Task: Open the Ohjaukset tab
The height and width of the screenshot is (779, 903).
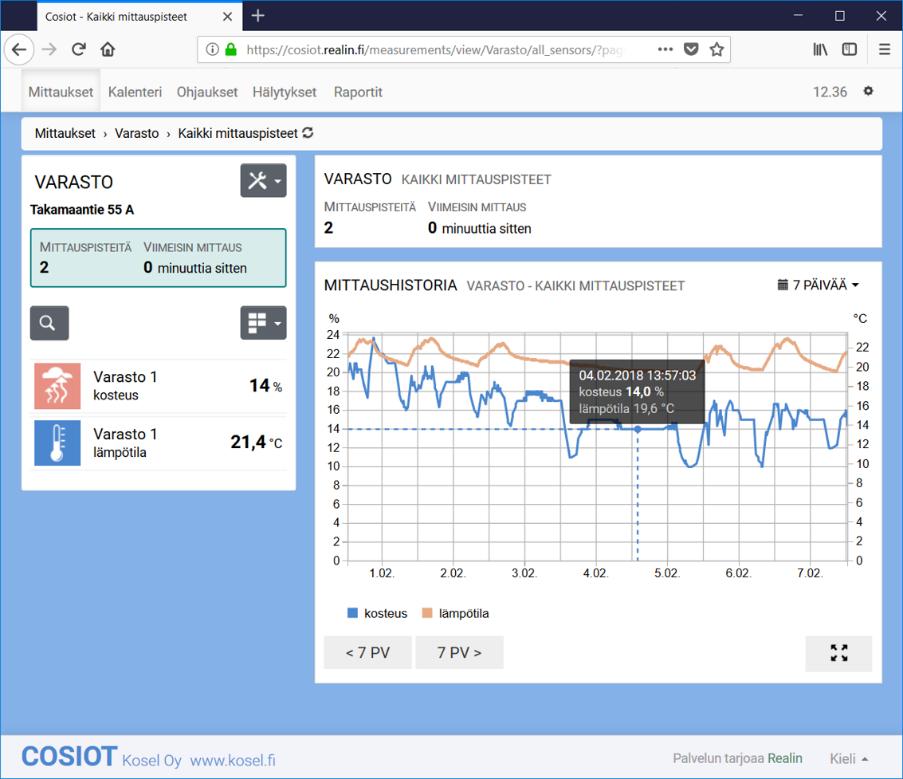Action: tap(207, 92)
